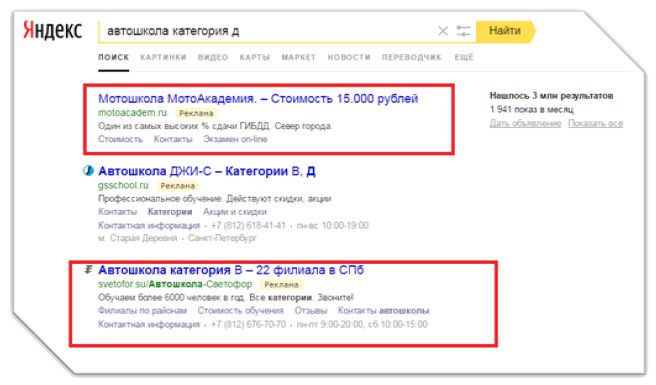Expand the Ещё menu
Screen dimensions: 656x385
[x=464, y=57]
